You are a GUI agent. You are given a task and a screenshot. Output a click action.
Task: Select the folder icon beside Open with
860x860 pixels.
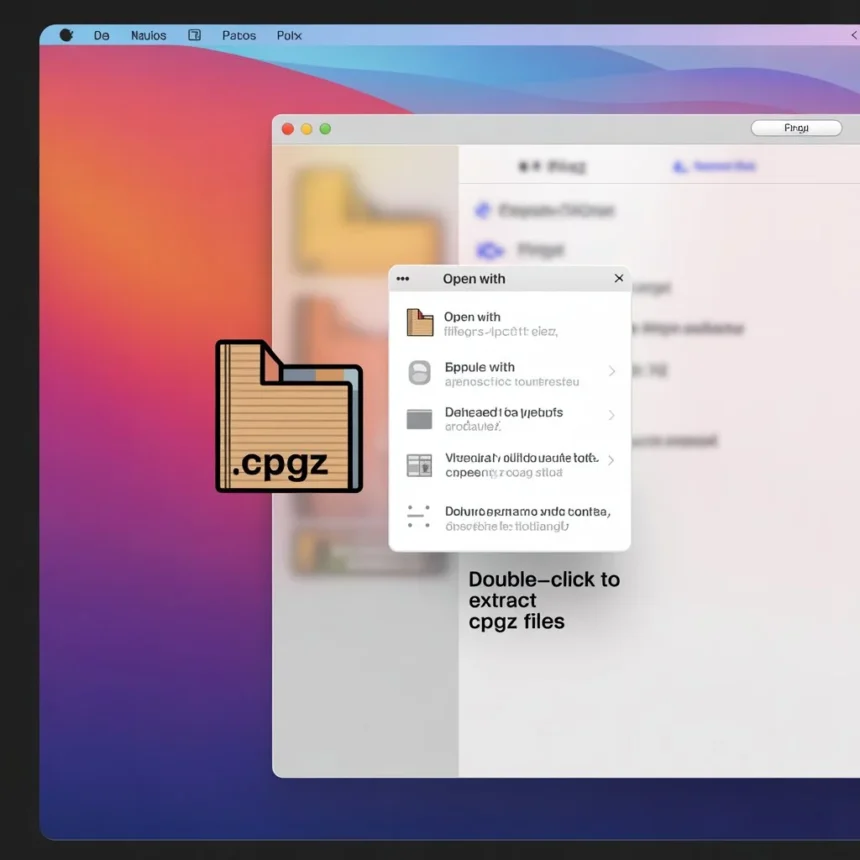pos(421,320)
